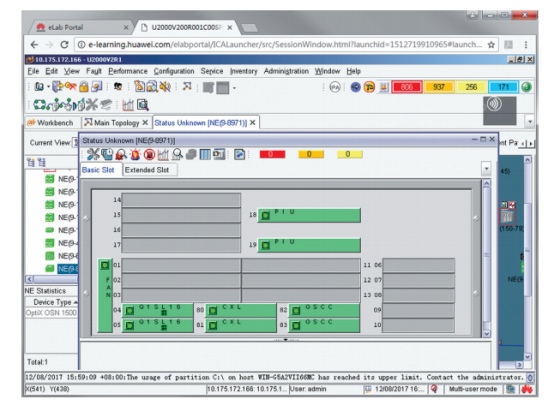
Task: Click the blue-arrow page icon before the red counter
Action: [x=240, y=154]
